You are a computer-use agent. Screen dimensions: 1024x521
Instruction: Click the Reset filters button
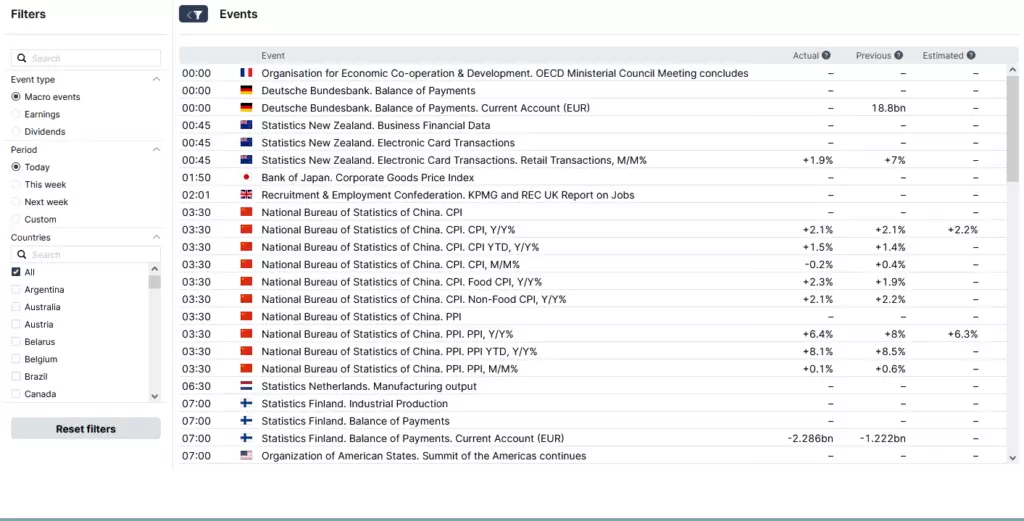pyautogui.click(x=86, y=429)
